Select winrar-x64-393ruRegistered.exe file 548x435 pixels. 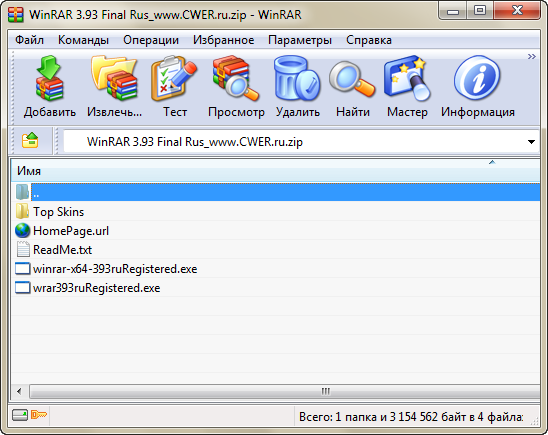(x=106, y=269)
